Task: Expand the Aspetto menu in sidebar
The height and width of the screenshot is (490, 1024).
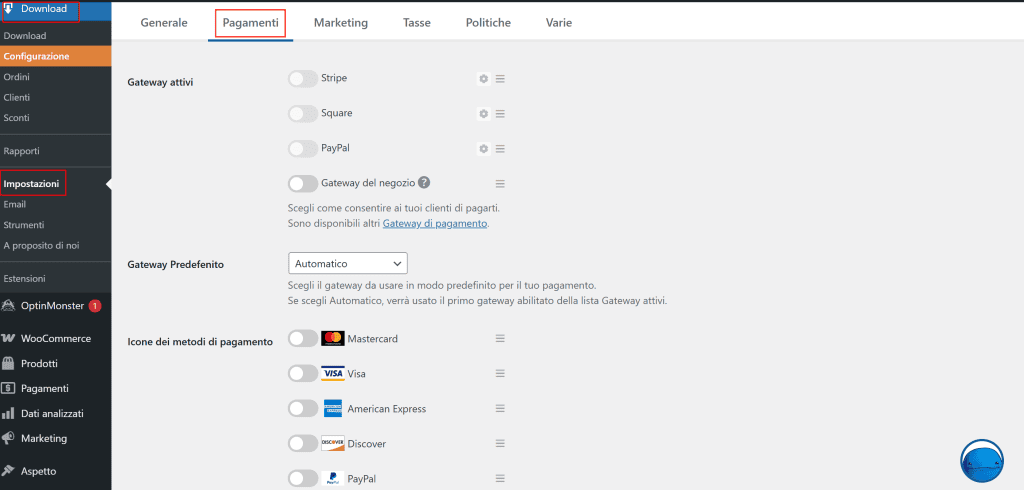Action: tap(38, 471)
